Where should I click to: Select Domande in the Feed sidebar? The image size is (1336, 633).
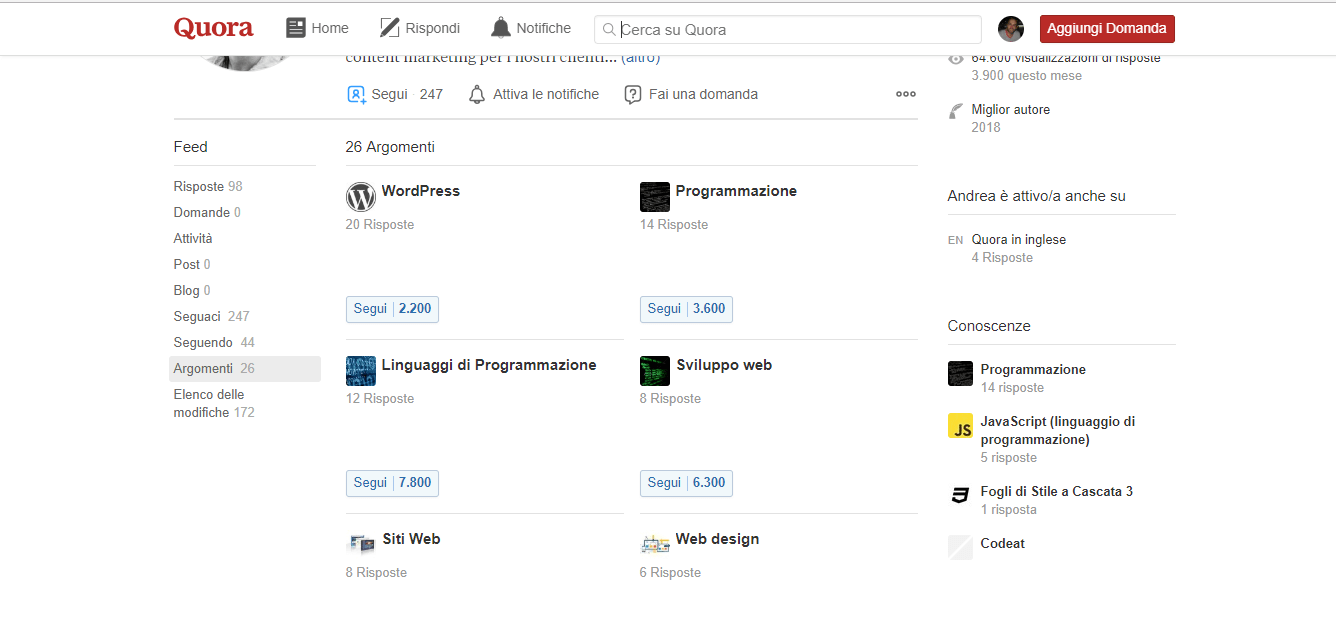[207, 213]
